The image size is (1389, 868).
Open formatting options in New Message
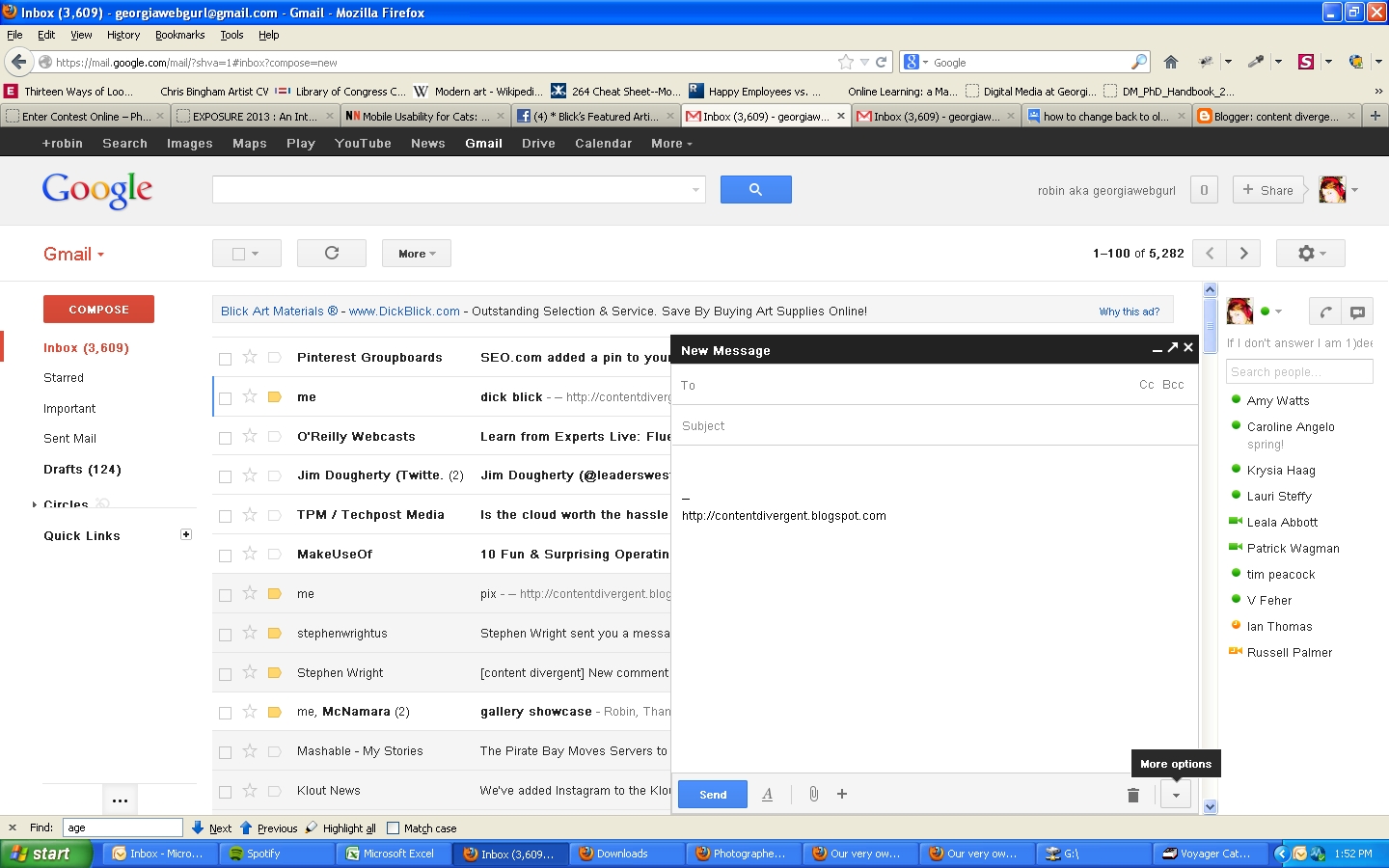tap(767, 794)
